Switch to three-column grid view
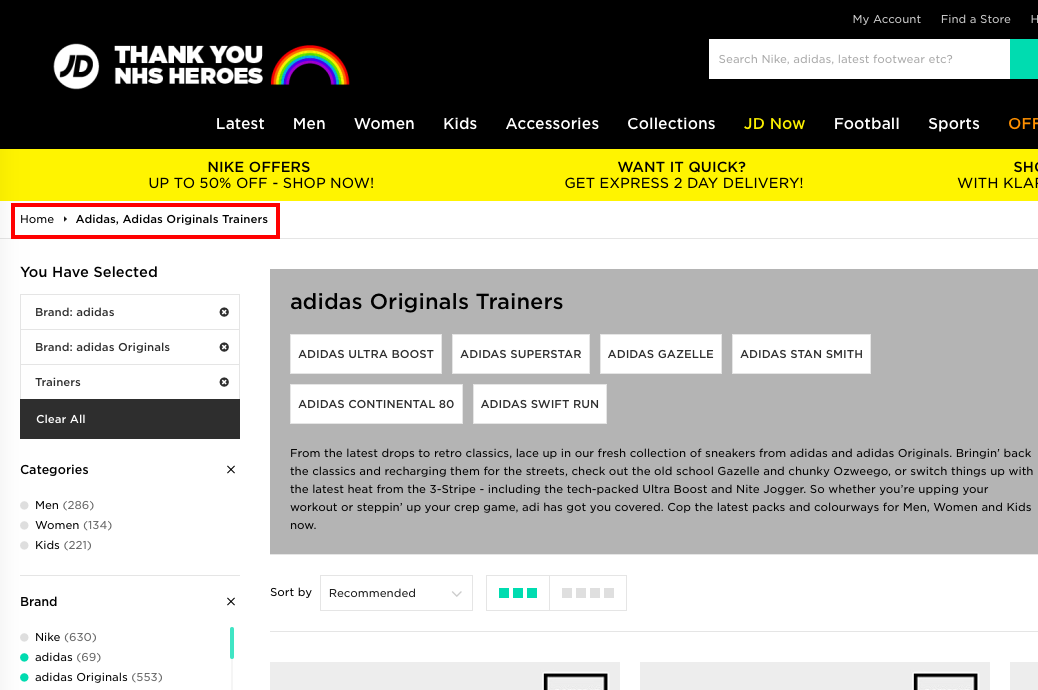The image size is (1038, 690). tap(518, 593)
